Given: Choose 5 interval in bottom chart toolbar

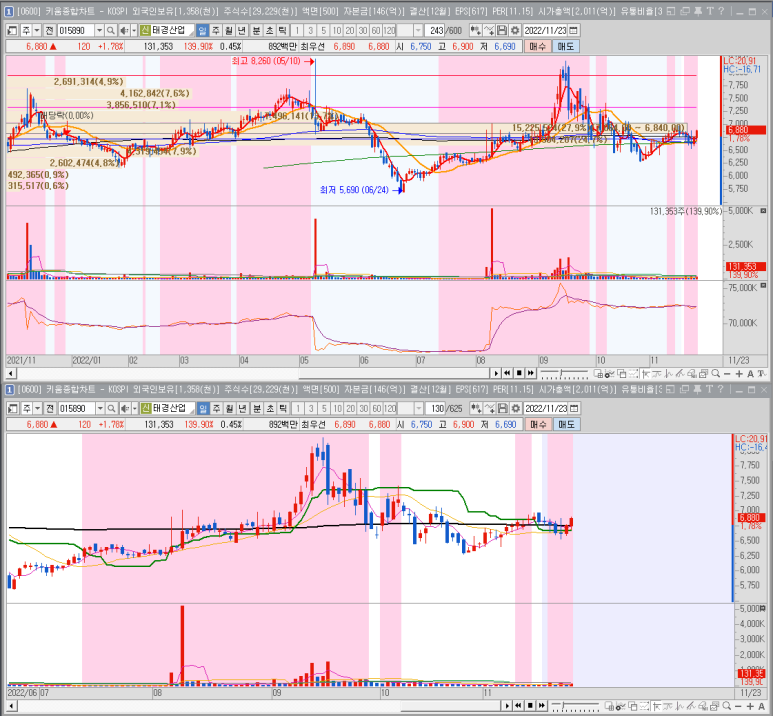Looking at the screenshot, I should coord(324,408).
